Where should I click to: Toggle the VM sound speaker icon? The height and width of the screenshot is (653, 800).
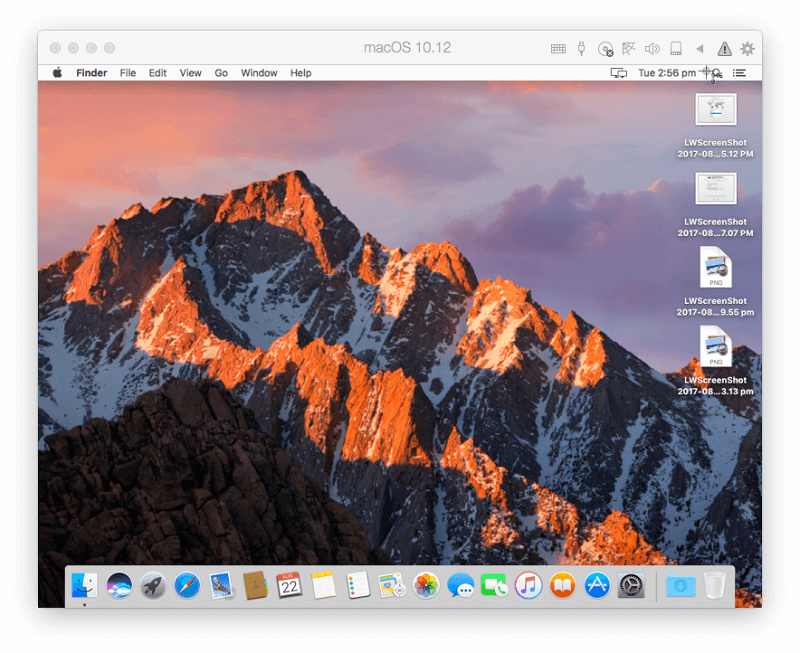click(652, 48)
